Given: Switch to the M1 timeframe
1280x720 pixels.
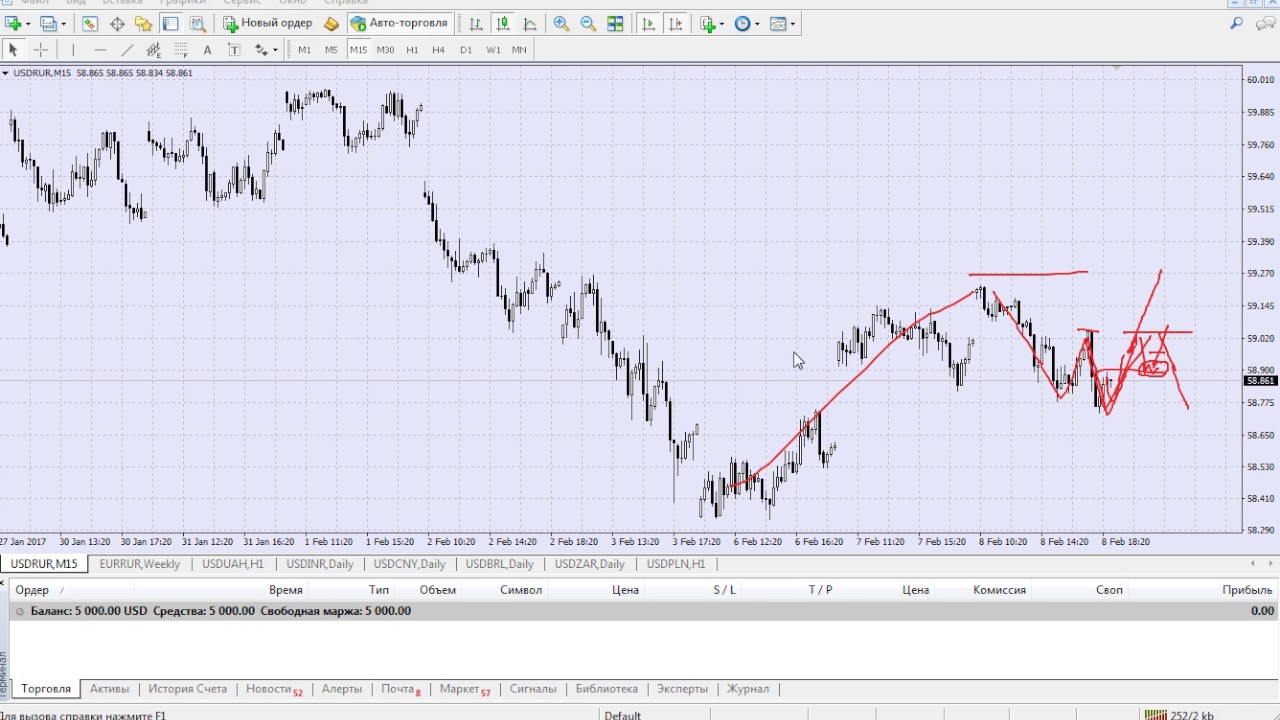Looking at the screenshot, I should [x=304, y=49].
